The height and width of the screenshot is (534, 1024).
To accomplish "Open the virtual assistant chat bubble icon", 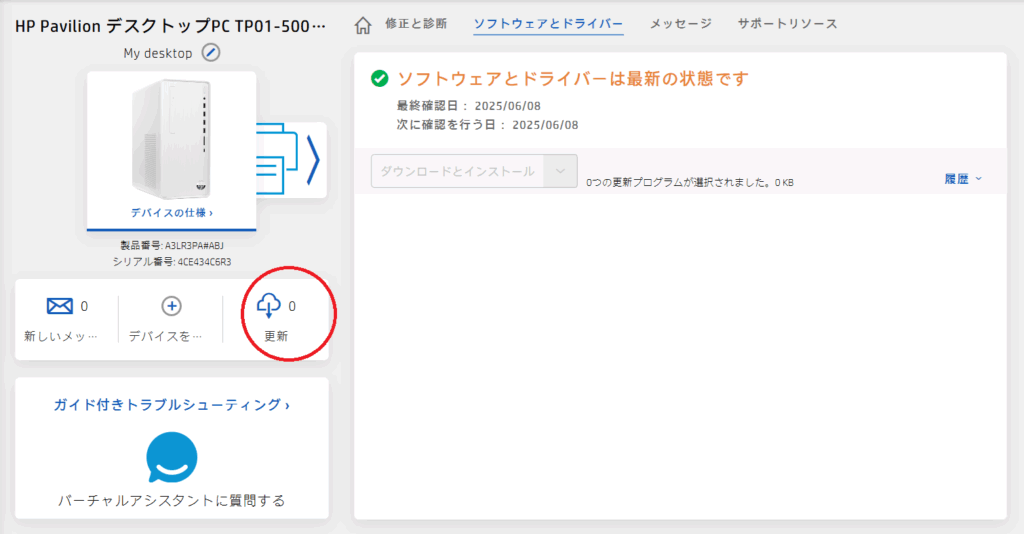I will (x=172, y=457).
